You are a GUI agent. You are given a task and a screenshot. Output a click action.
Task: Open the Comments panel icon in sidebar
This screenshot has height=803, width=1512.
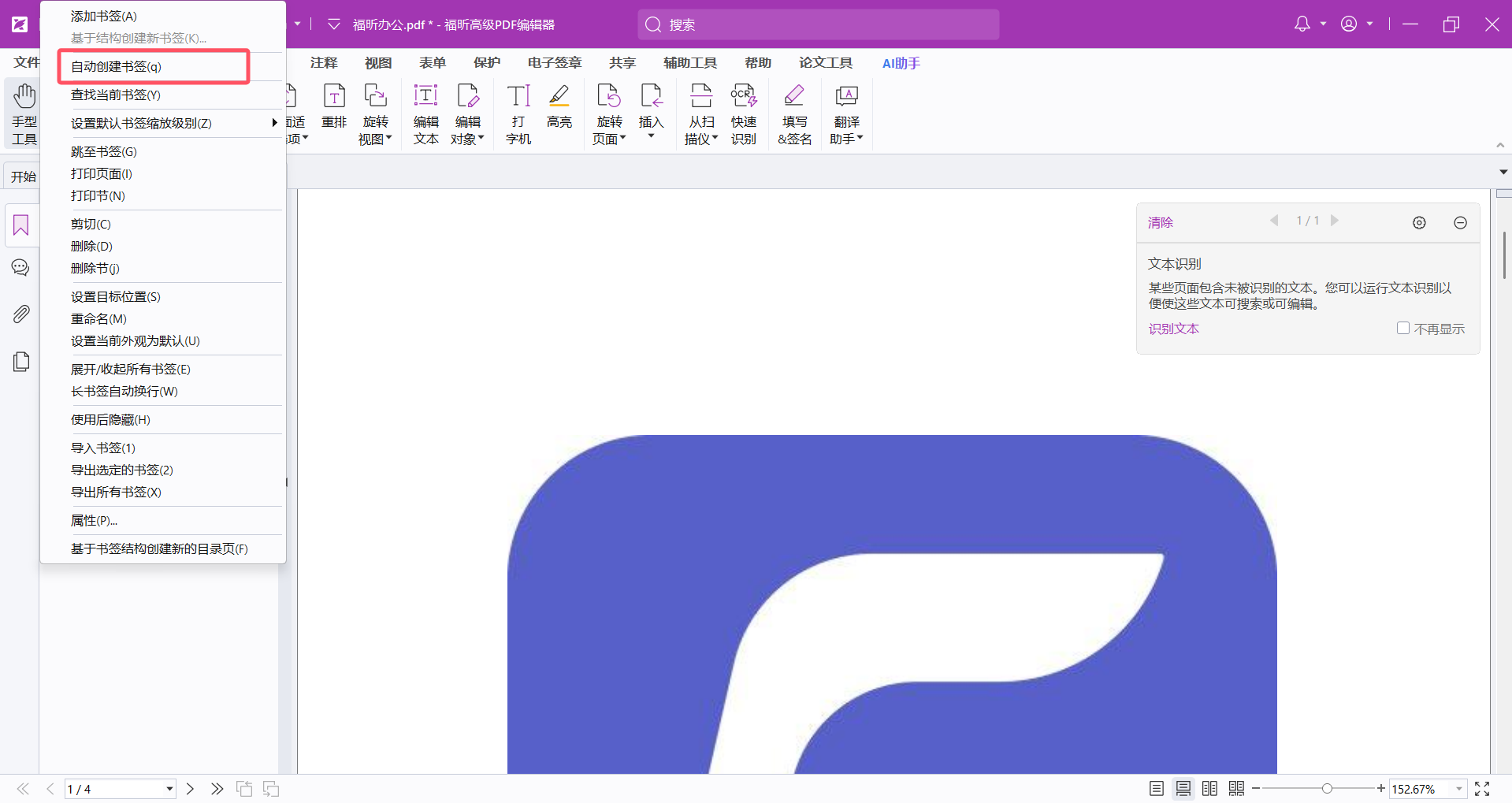21,269
